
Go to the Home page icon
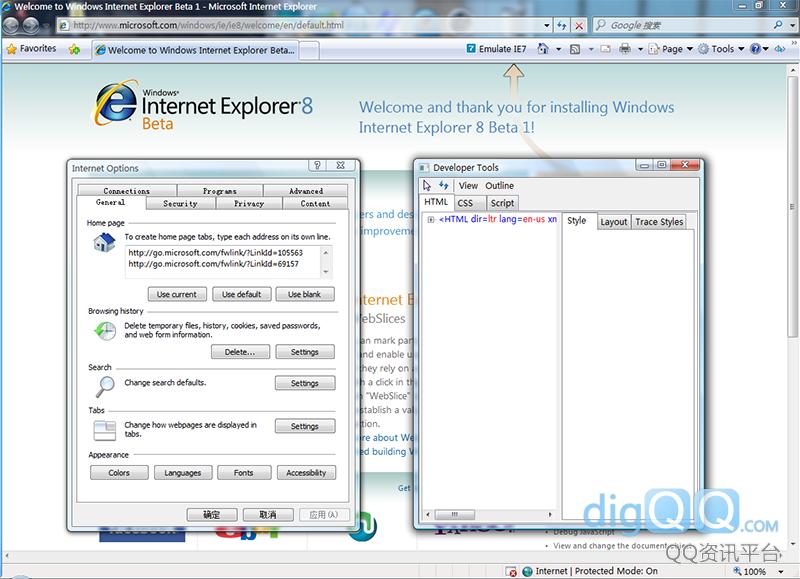pyautogui.click(x=543, y=49)
